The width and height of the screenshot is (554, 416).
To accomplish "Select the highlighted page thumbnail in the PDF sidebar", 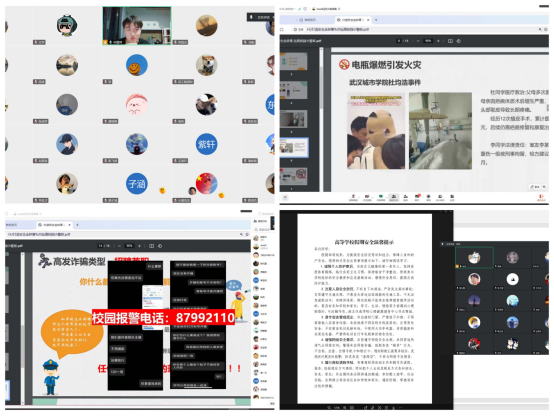I will (x=294, y=147).
